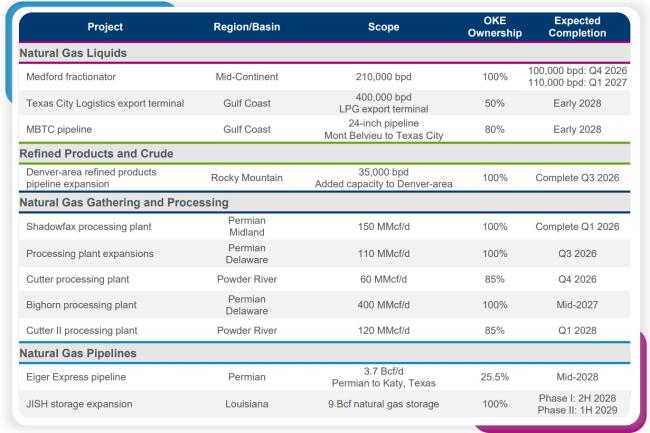Select the 400,000 bpd LPG export terminal scope
Viewport: 650px width, 433px height.
point(383,103)
